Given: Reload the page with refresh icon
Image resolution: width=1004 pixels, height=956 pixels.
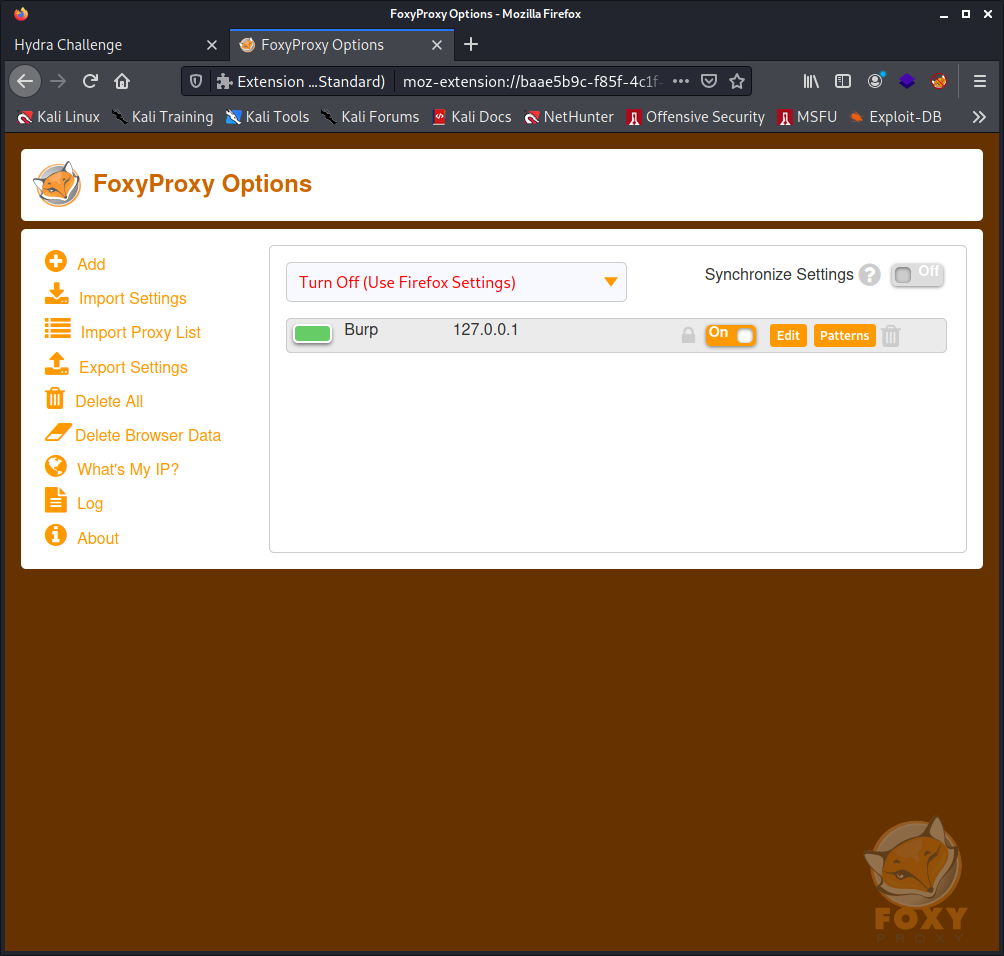Looking at the screenshot, I should point(90,81).
